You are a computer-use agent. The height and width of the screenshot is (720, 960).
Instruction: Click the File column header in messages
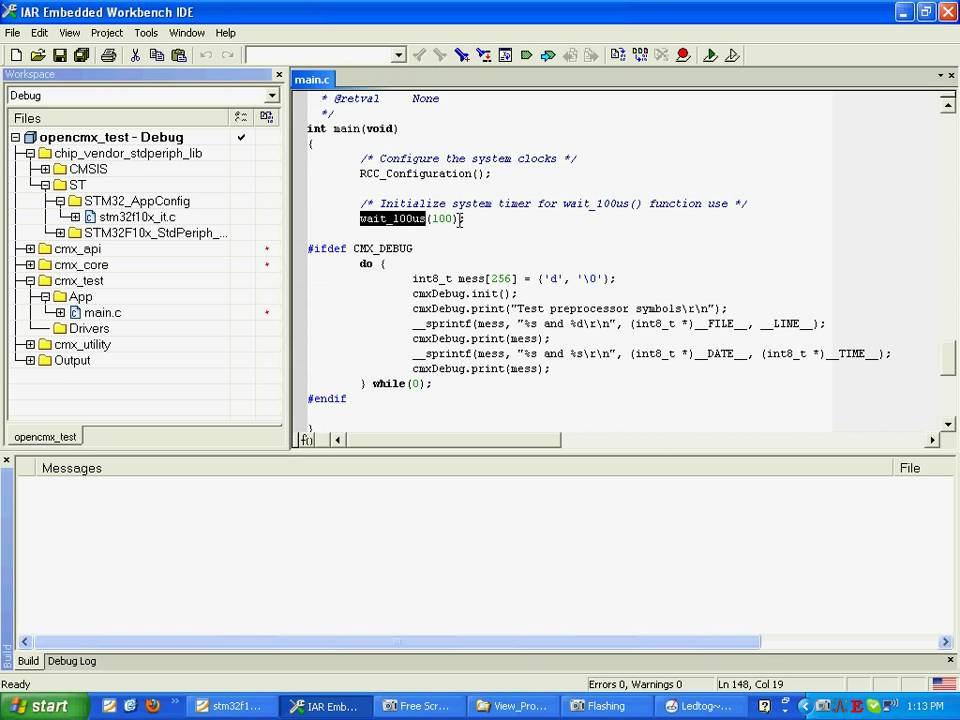pyautogui.click(x=924, y=468)
